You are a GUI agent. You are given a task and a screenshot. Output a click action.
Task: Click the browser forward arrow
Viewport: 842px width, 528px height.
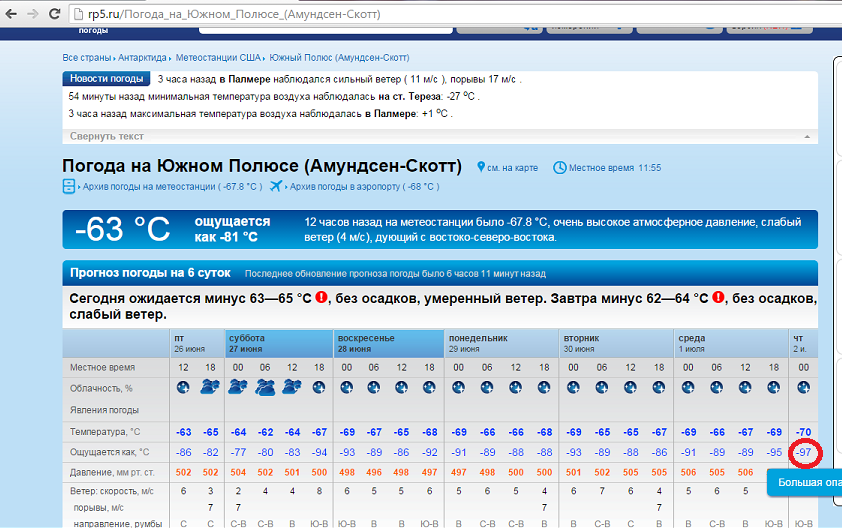coord(34,16)
